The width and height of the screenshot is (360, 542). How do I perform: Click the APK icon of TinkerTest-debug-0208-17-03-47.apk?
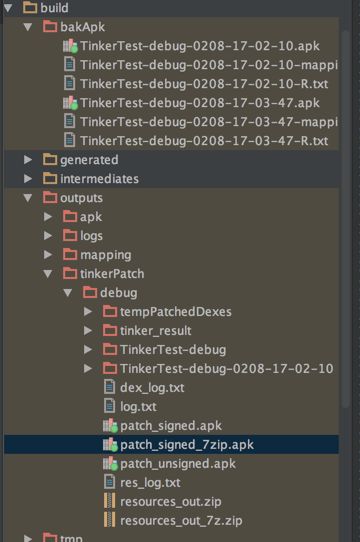pyautogui.click(x=70, y=103)
